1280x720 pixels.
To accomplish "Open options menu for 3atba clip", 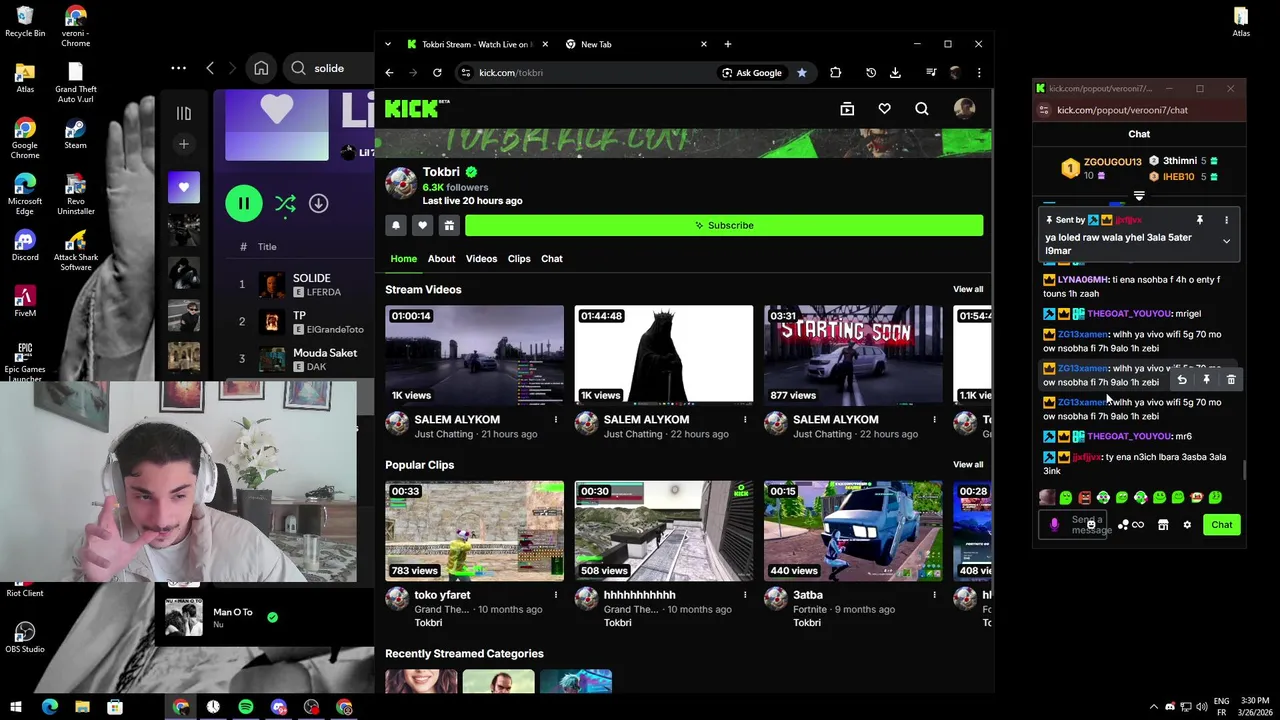I will pos(934,595).
